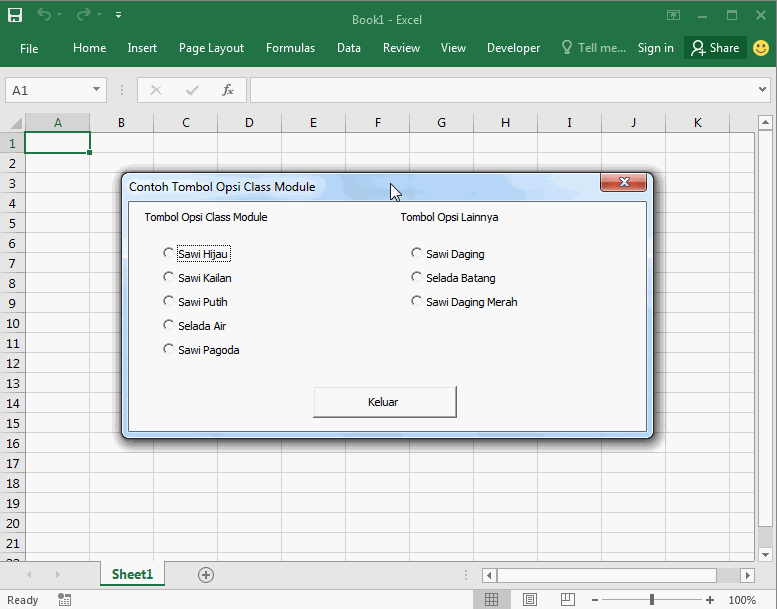Click the Share button
Screen dimensions: 777x609
point(715,48)
